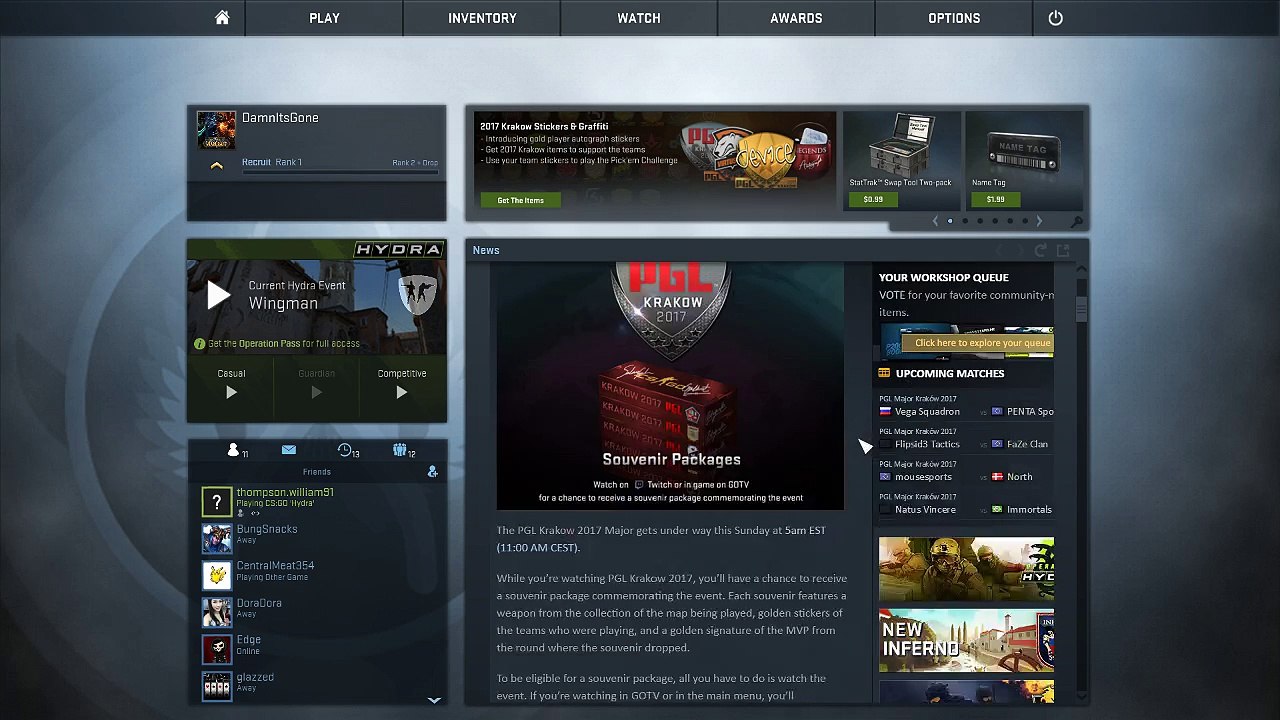Expand friends list with down chevron
Viewport: 1280px width, 720px height.
tap(434, 700)
